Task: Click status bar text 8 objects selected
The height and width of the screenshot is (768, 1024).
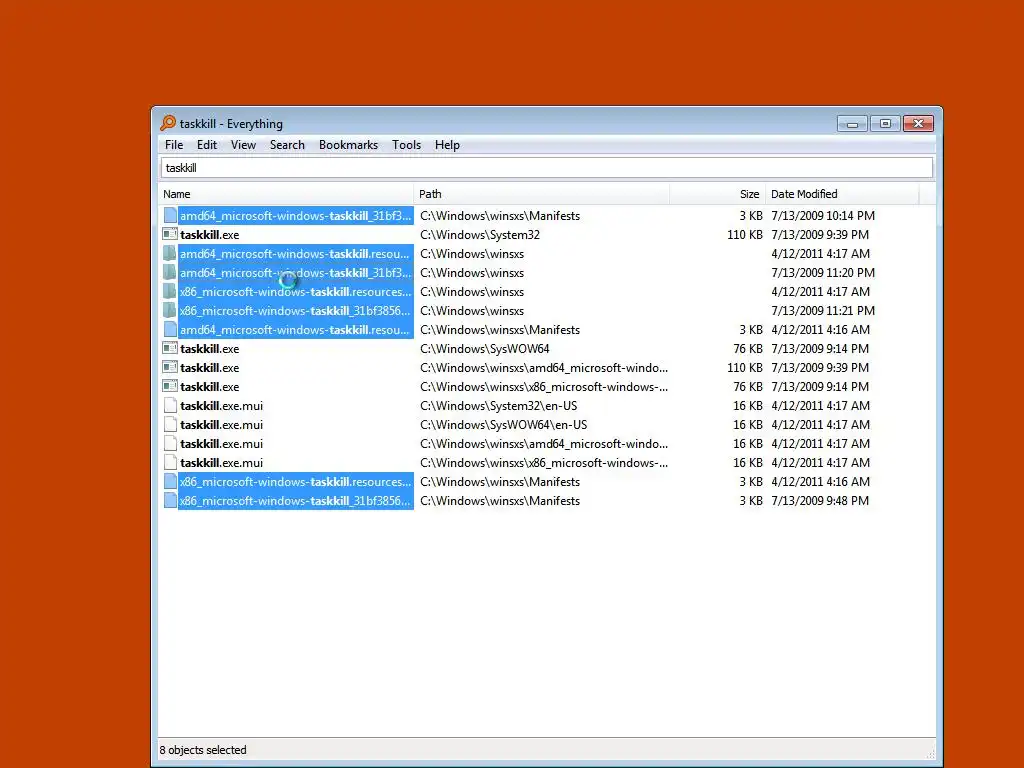Action: coord(203,750)
